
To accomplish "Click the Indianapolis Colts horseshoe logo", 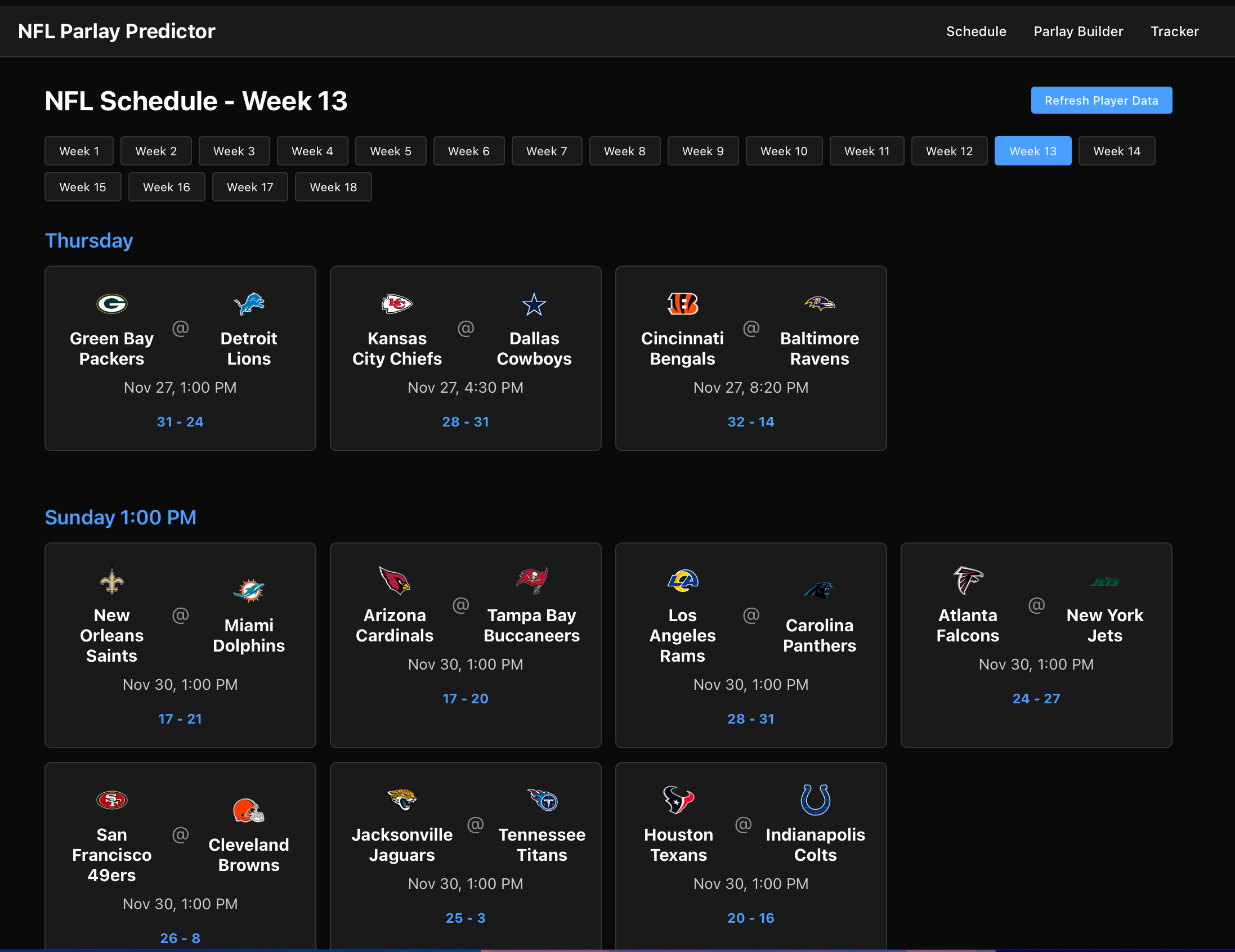I will (x=815, y=800).
